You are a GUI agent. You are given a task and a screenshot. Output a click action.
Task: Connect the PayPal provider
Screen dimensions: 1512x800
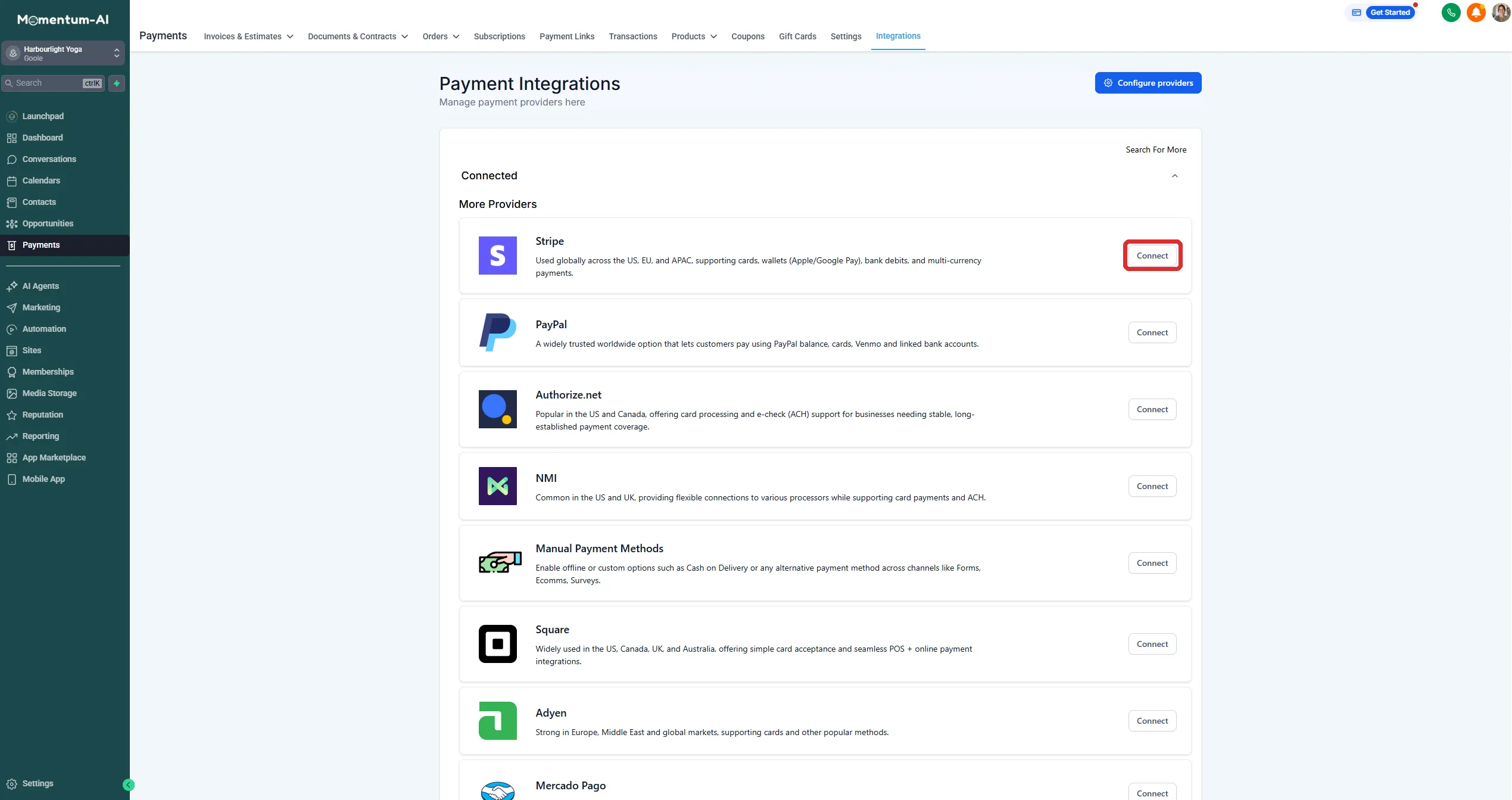point(1152,332)
